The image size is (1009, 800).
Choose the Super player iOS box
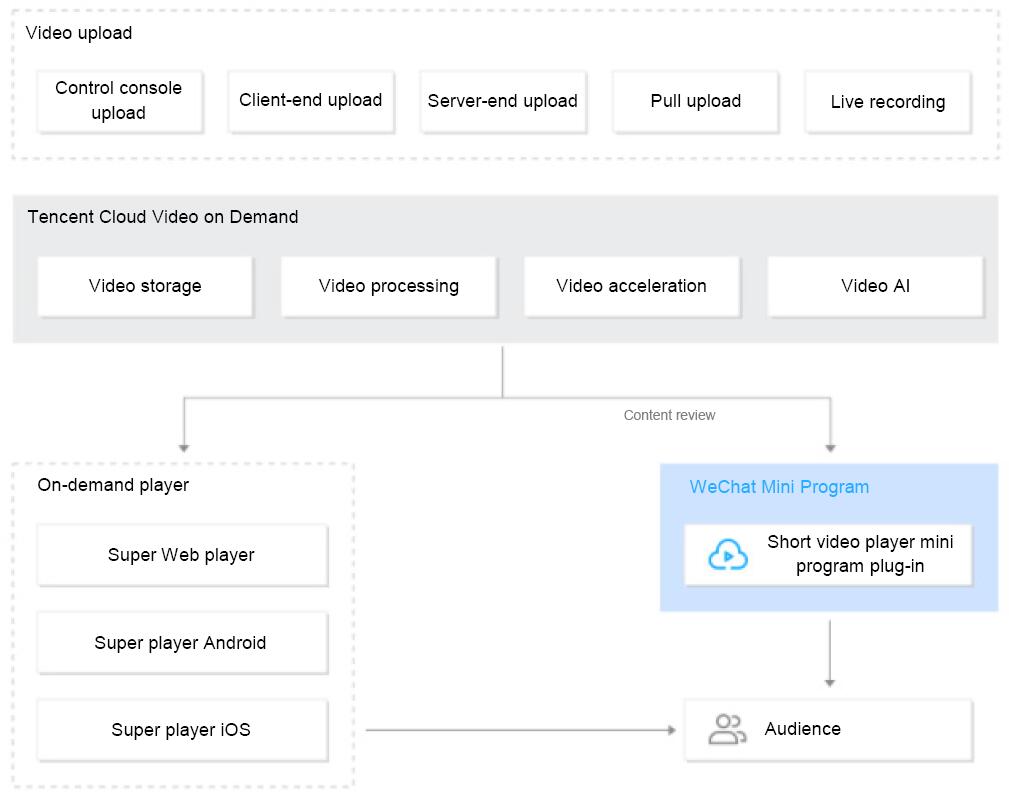tap(183, 730)
